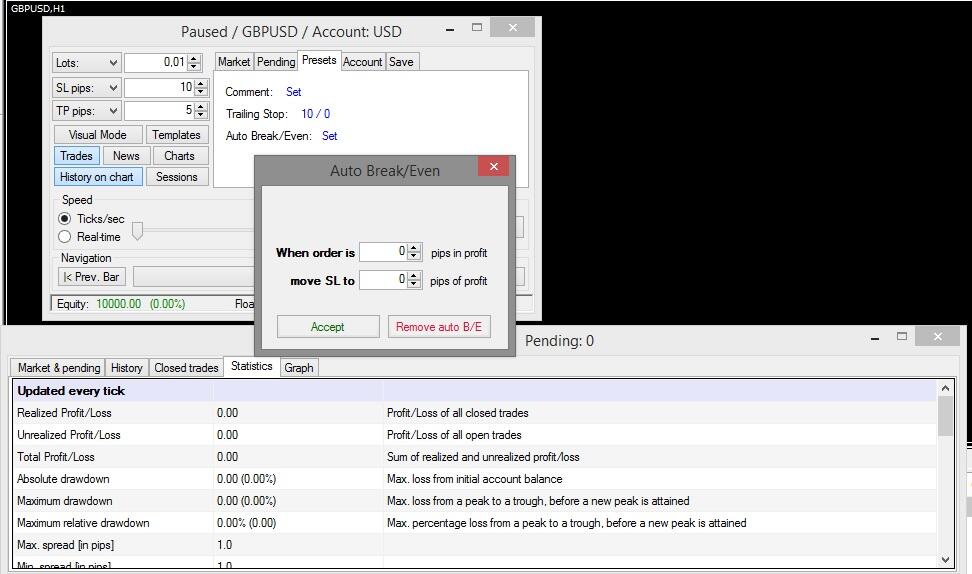Select the Total Profit/Loss row
Screen dimensions: 972x574
pos(474,457)
